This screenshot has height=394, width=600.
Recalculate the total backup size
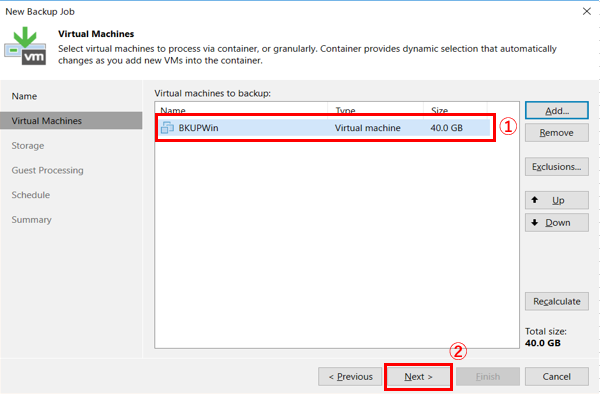tap(557, 301)
